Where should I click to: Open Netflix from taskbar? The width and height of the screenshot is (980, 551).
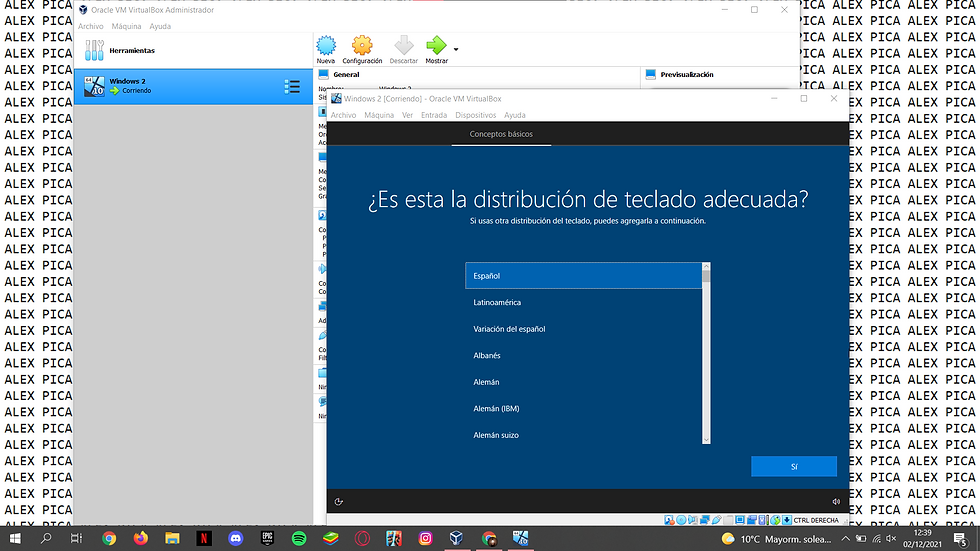click(204, 539)
